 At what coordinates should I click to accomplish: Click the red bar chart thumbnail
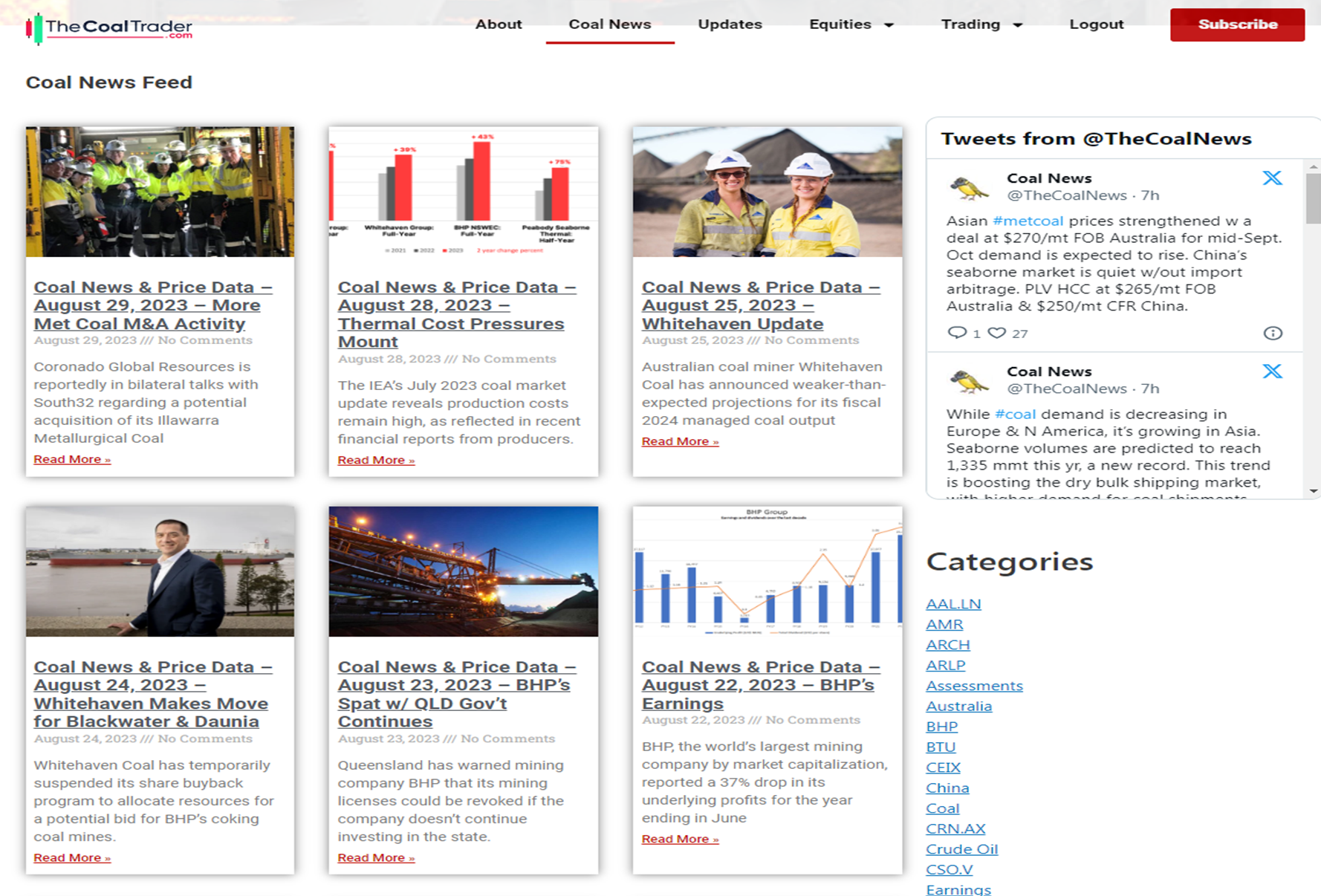point(464,192)
